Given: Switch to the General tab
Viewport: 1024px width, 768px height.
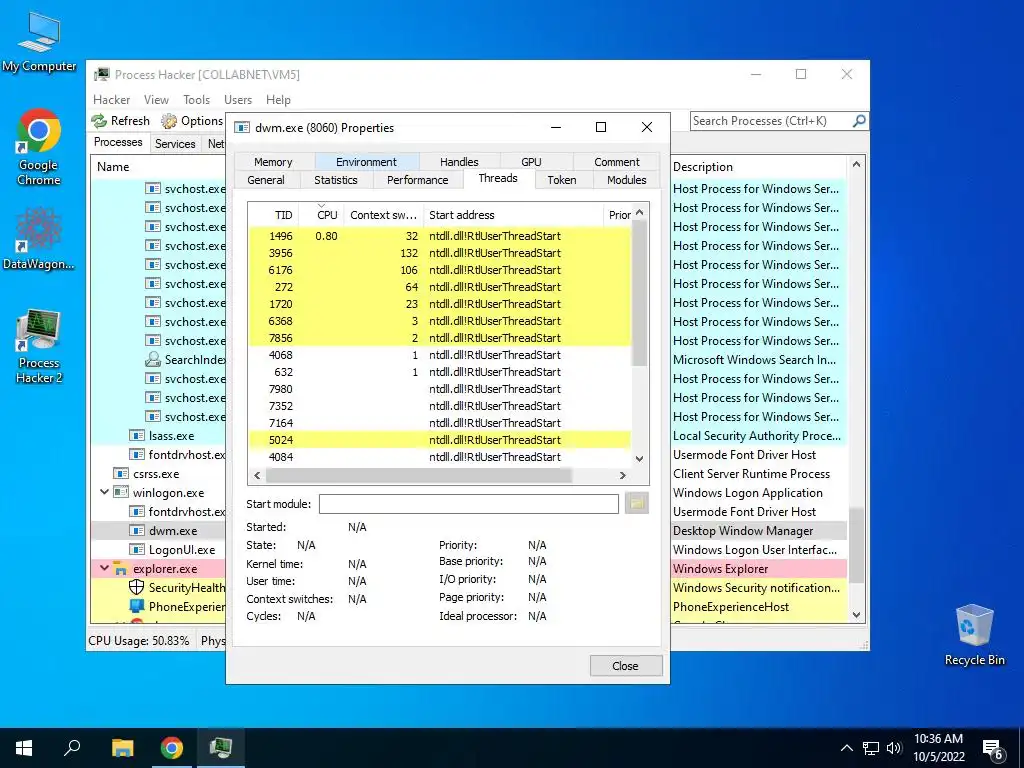Looking at the screenshot, I should click(266, 180).
